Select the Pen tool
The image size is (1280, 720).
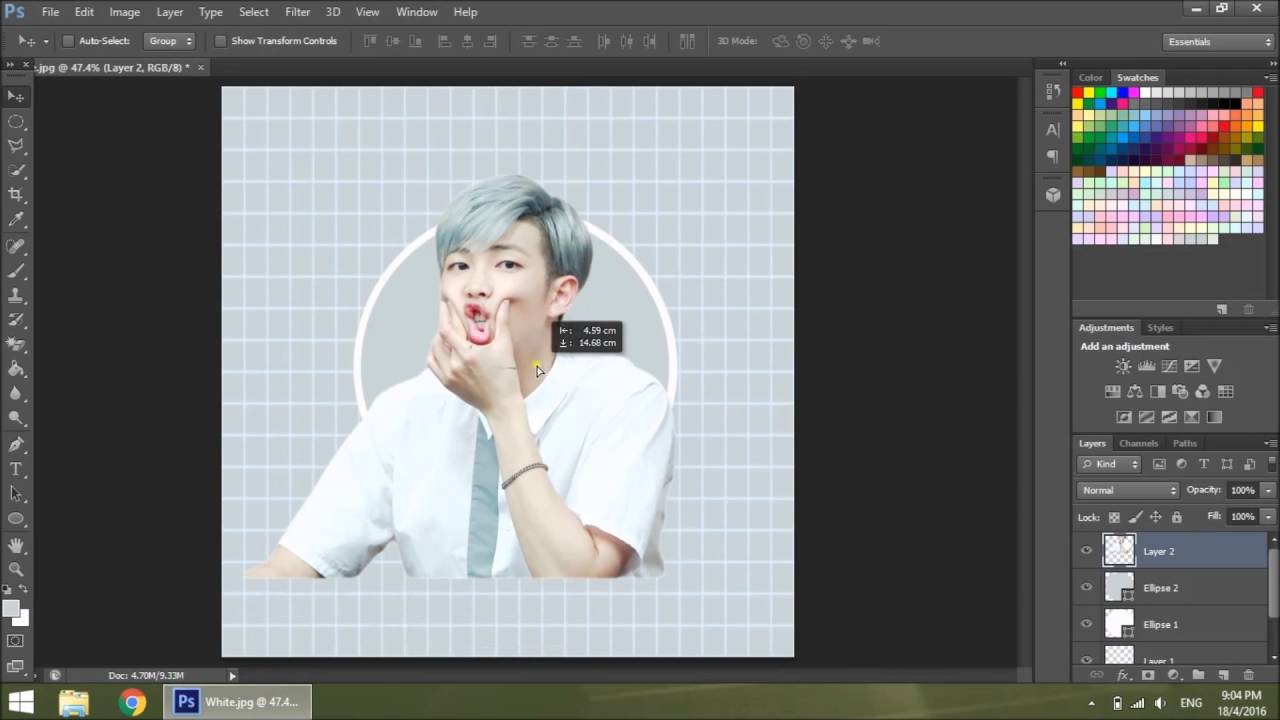[16, 445]
